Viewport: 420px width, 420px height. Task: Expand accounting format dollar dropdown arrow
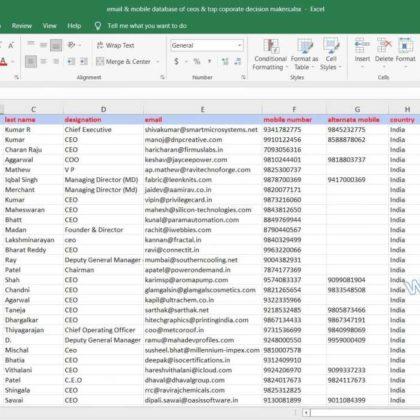click(x=186, y=62)
